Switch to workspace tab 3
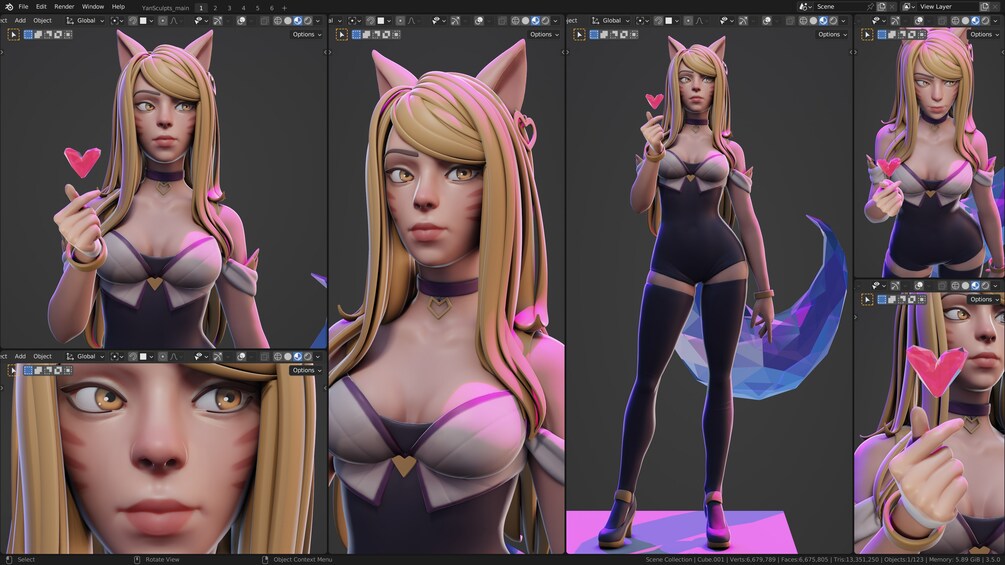Screen dimensions: 1005x565 click(x=229, y=8)
